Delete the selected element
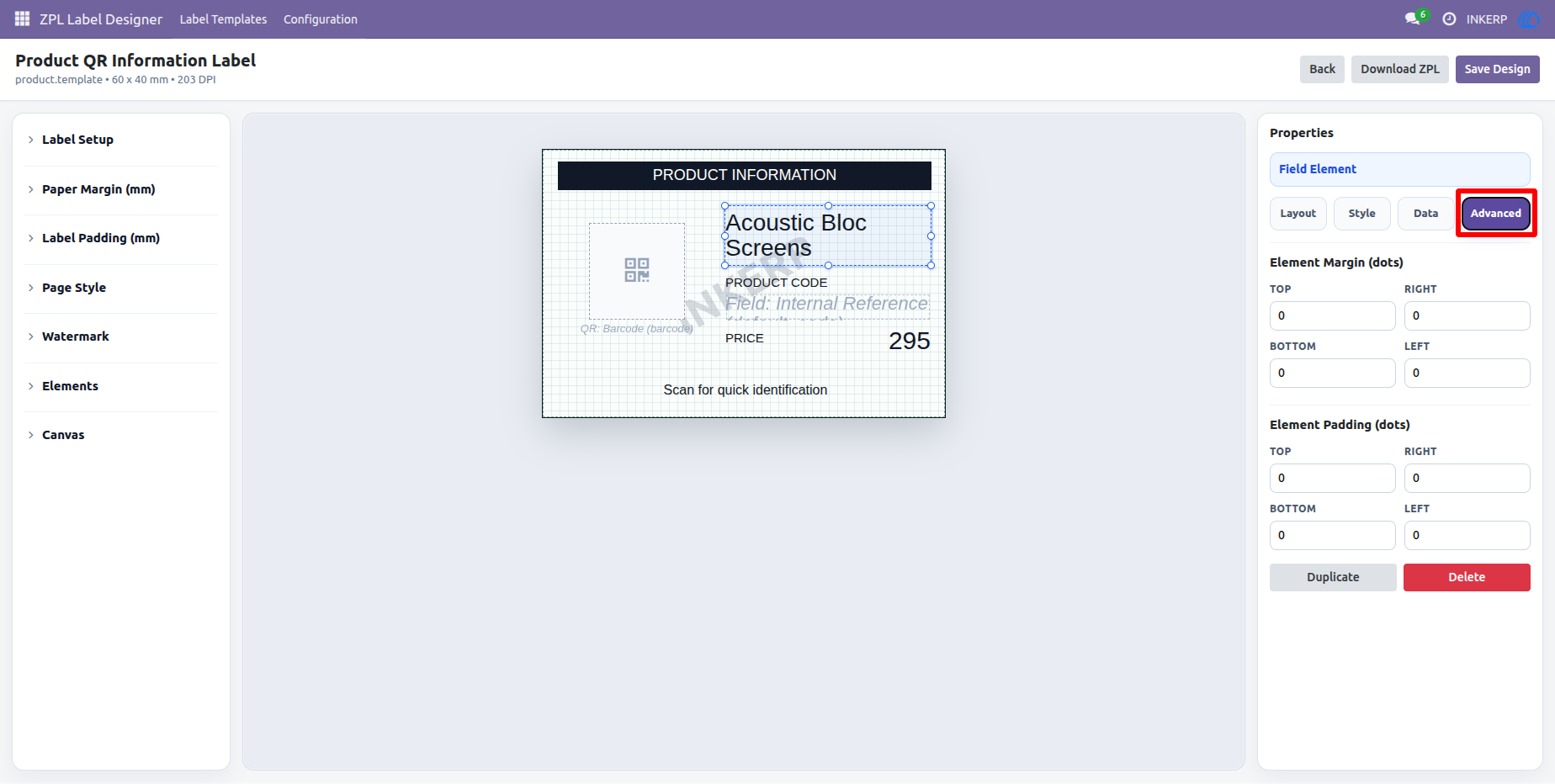 (1467, 577)
